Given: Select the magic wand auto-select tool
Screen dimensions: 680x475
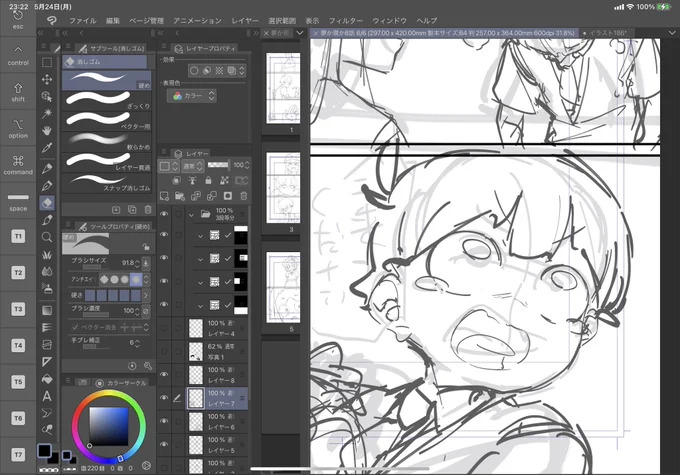Looking at the screenshot, I should click(47, 113).
